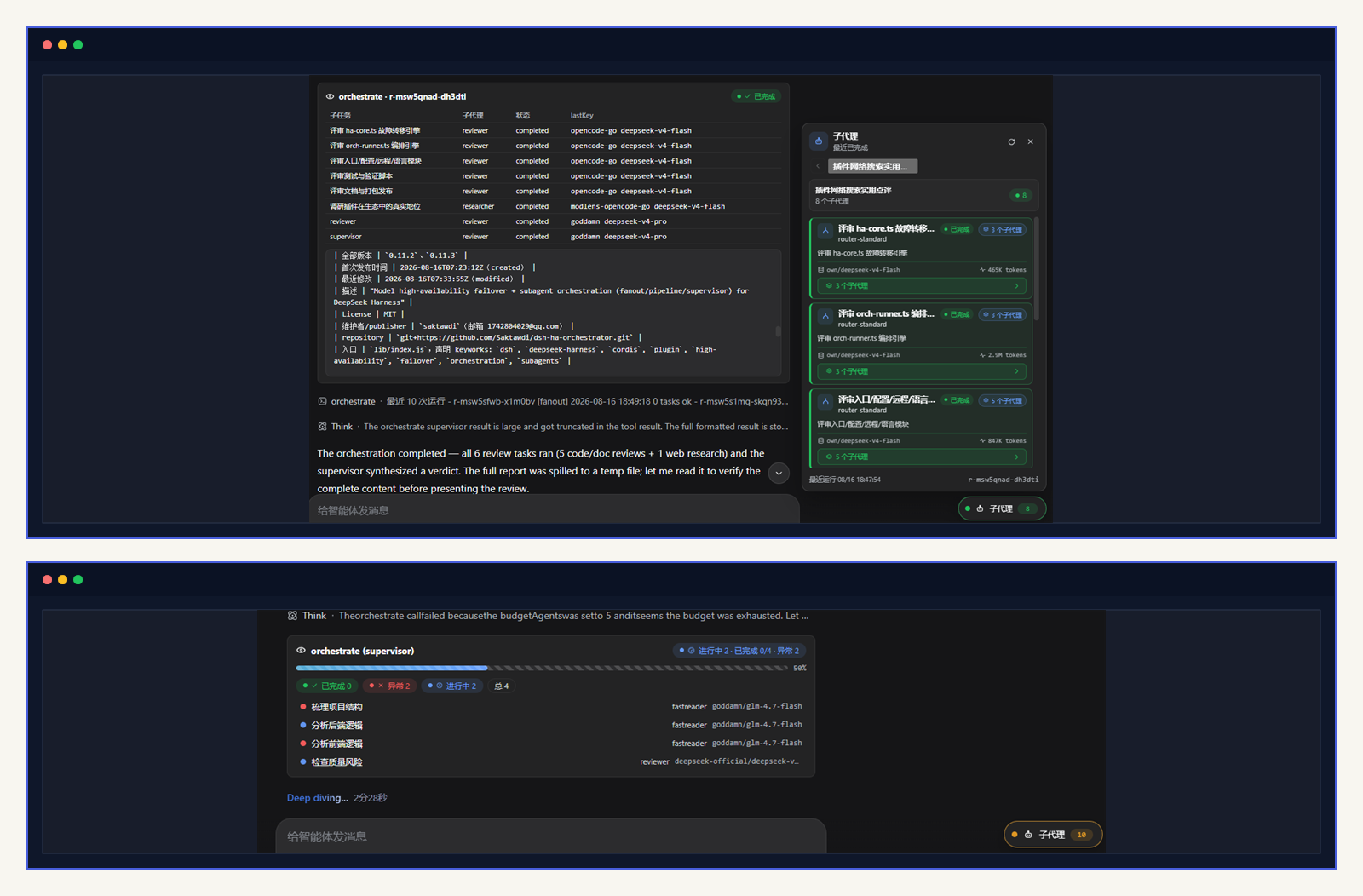The image size is (1363, 896).
Task: Click Deep diving... status text
Action: pos(318,798)
